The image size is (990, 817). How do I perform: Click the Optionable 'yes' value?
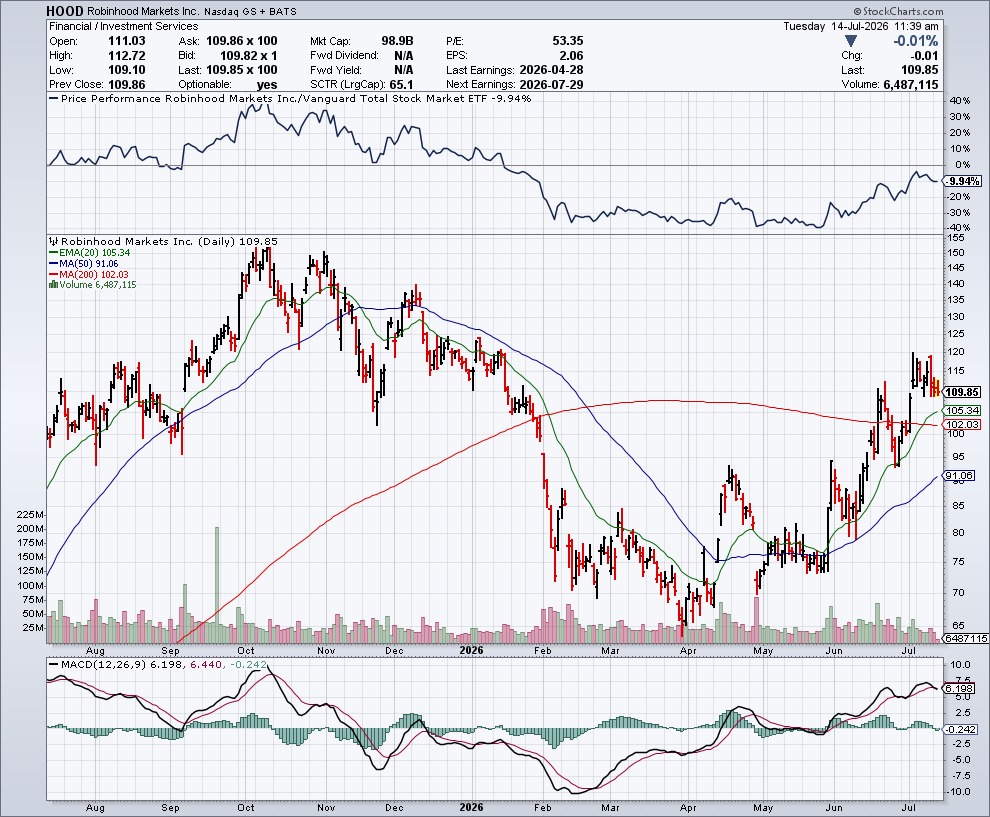pyautogui.click(x=267, y=85)
